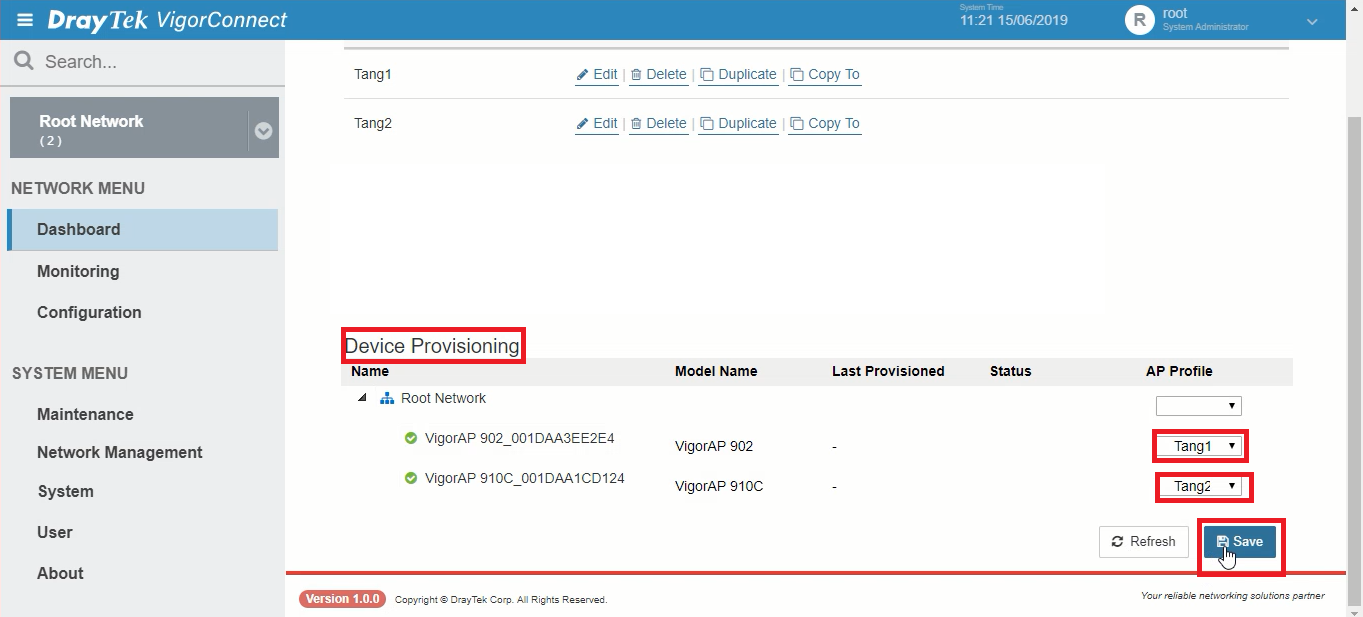
Task: Open the User menu item
Action: point(55,532)
